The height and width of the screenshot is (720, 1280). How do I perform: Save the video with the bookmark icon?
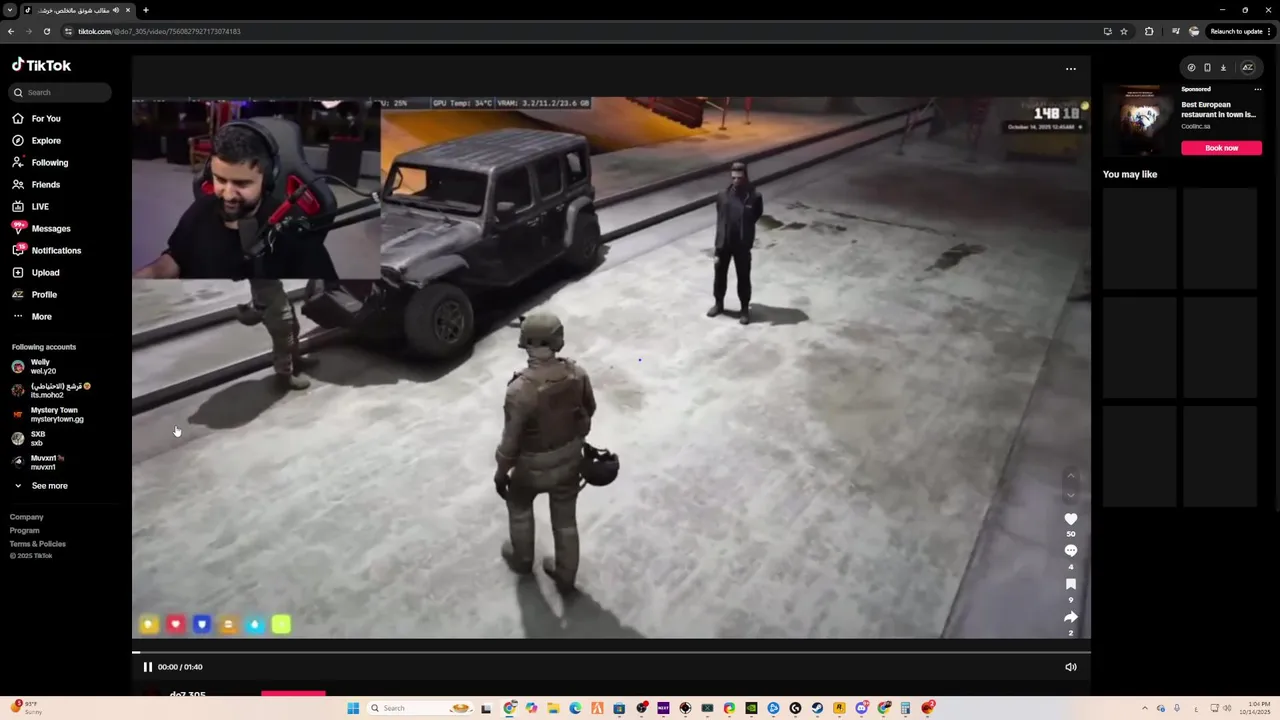(1070, 584)
